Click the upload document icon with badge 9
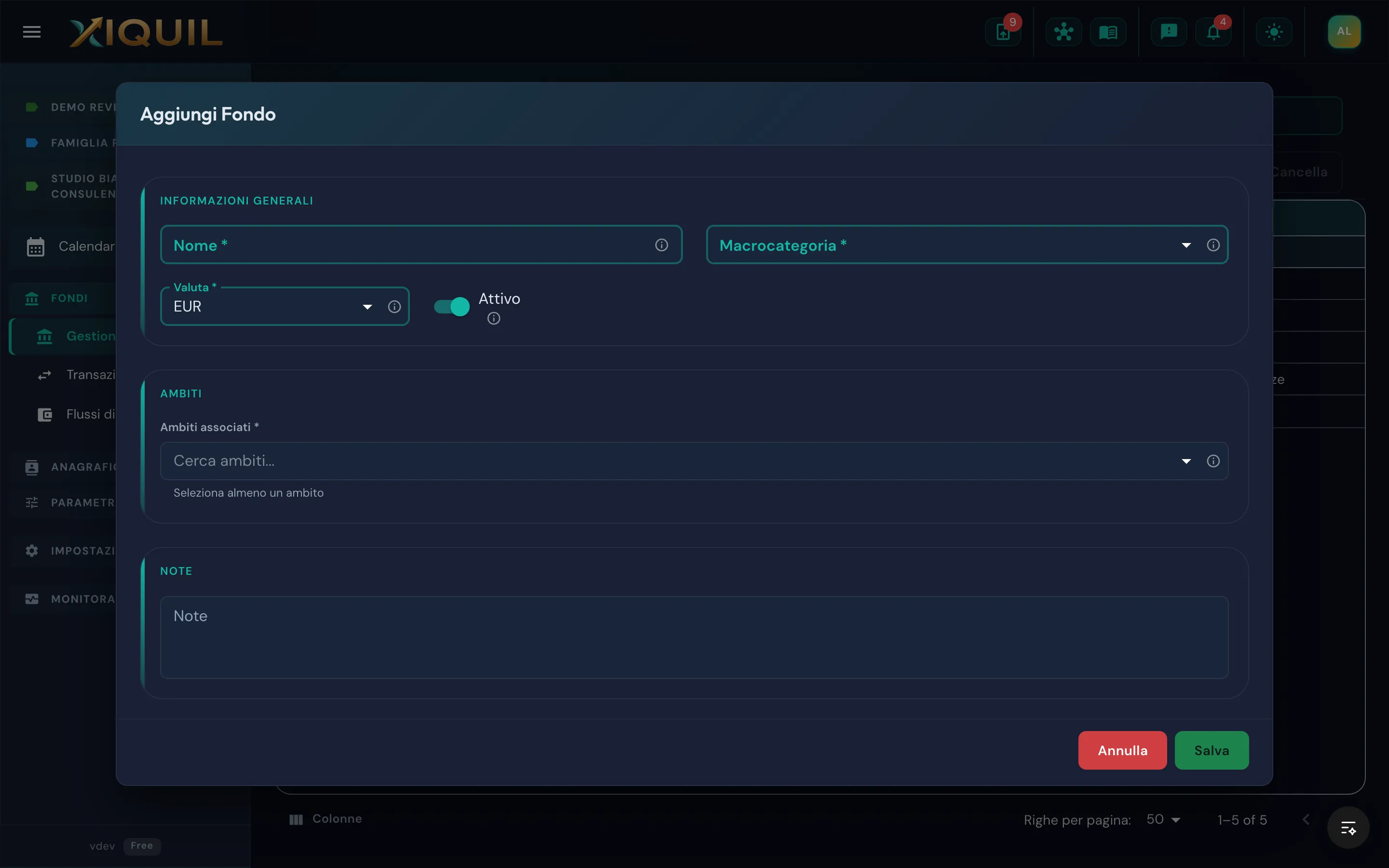The height and width of the screenshot is (868, 1389). pyautogui.click(x=1003, y=31)
